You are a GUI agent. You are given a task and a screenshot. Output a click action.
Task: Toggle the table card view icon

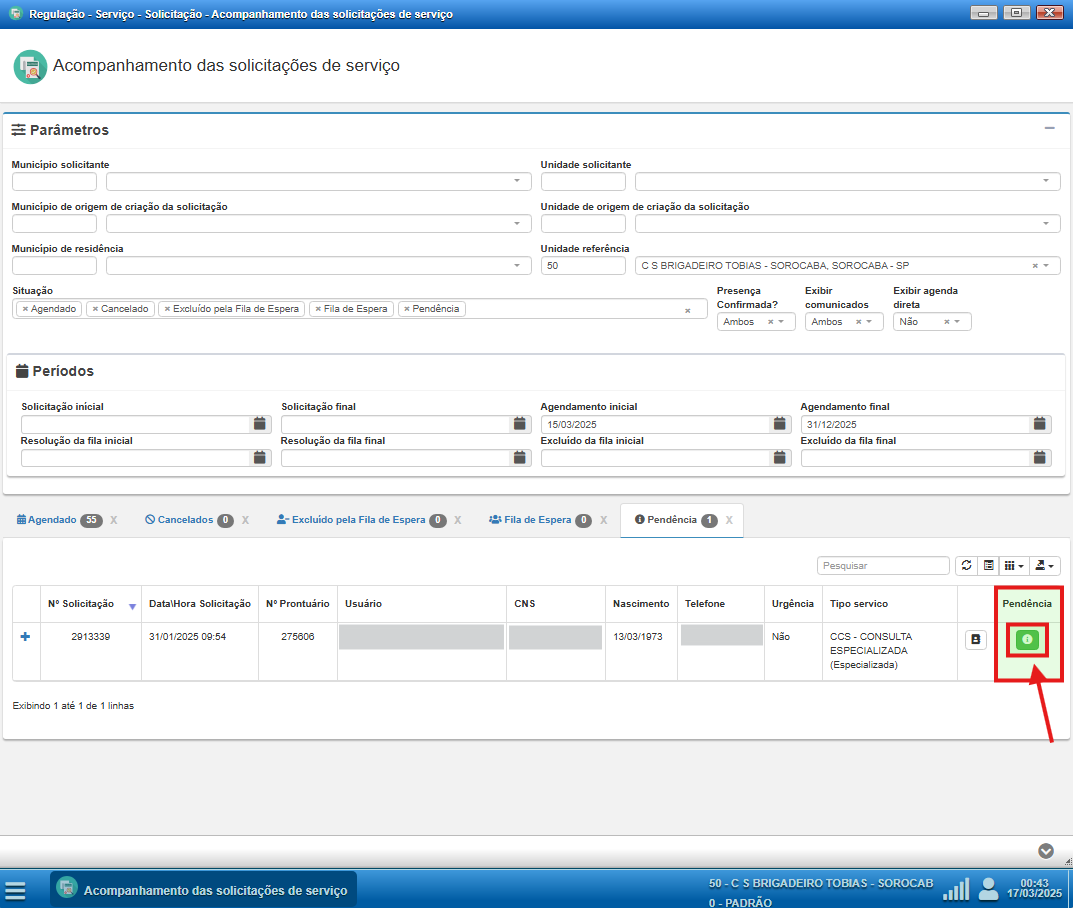(x=989, y=566)
